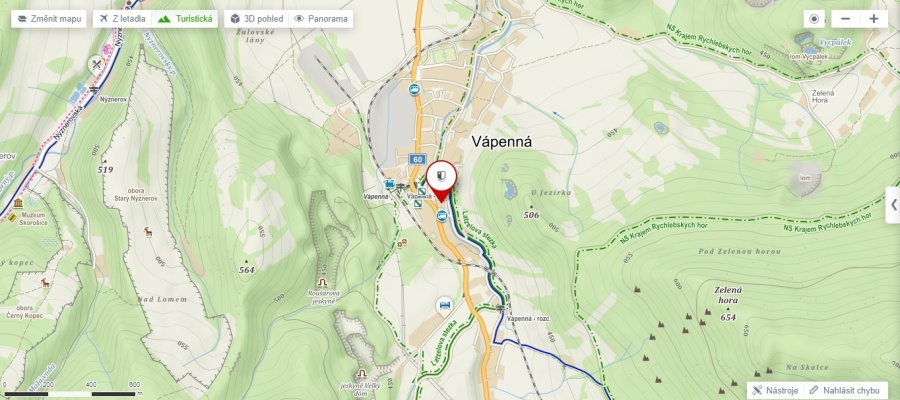Viewport: 900px width, 400px height.
Task: Click the accommodation bed icon south of town
Action: 444,304
